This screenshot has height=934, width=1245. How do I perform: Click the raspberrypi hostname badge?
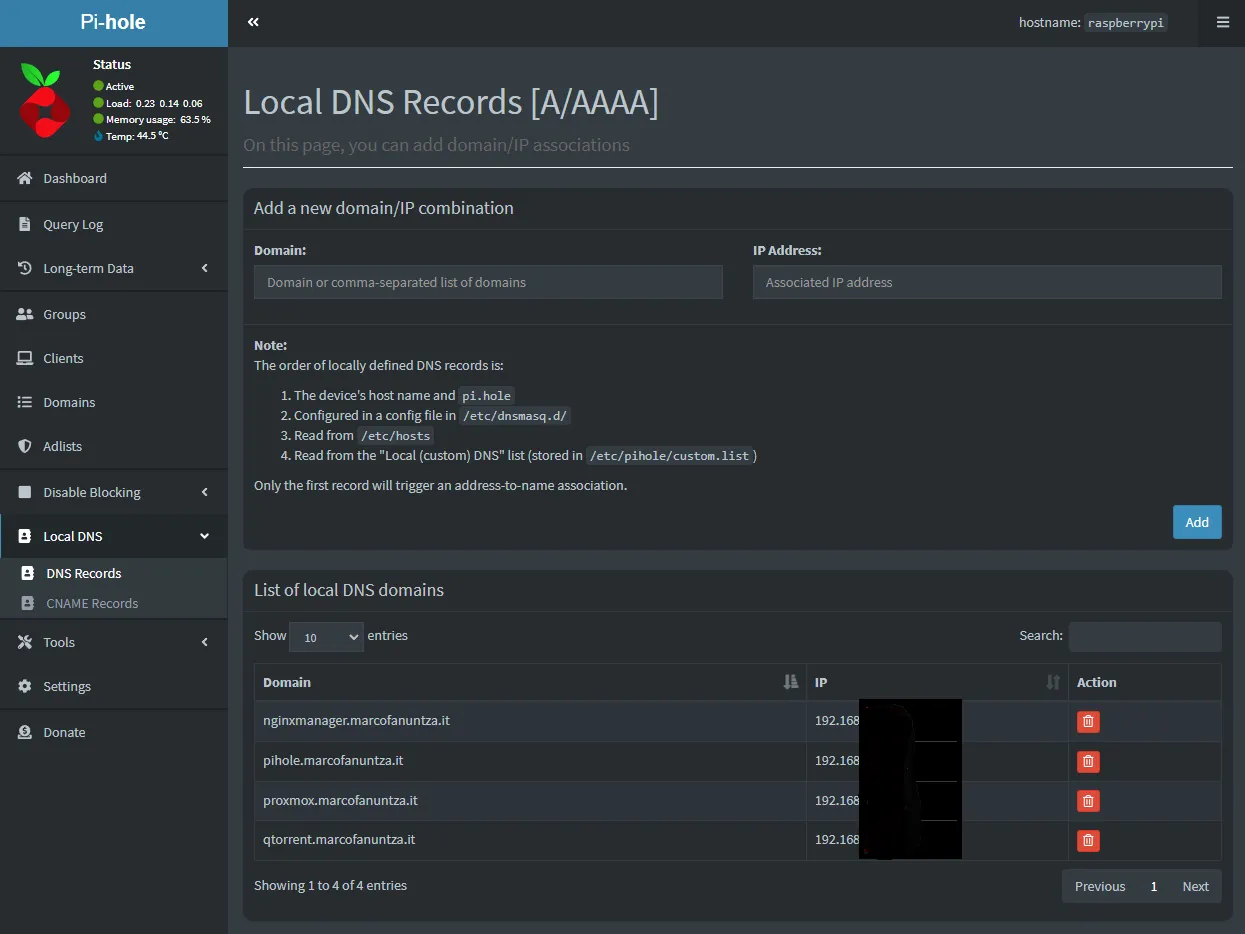(1126, 23)
